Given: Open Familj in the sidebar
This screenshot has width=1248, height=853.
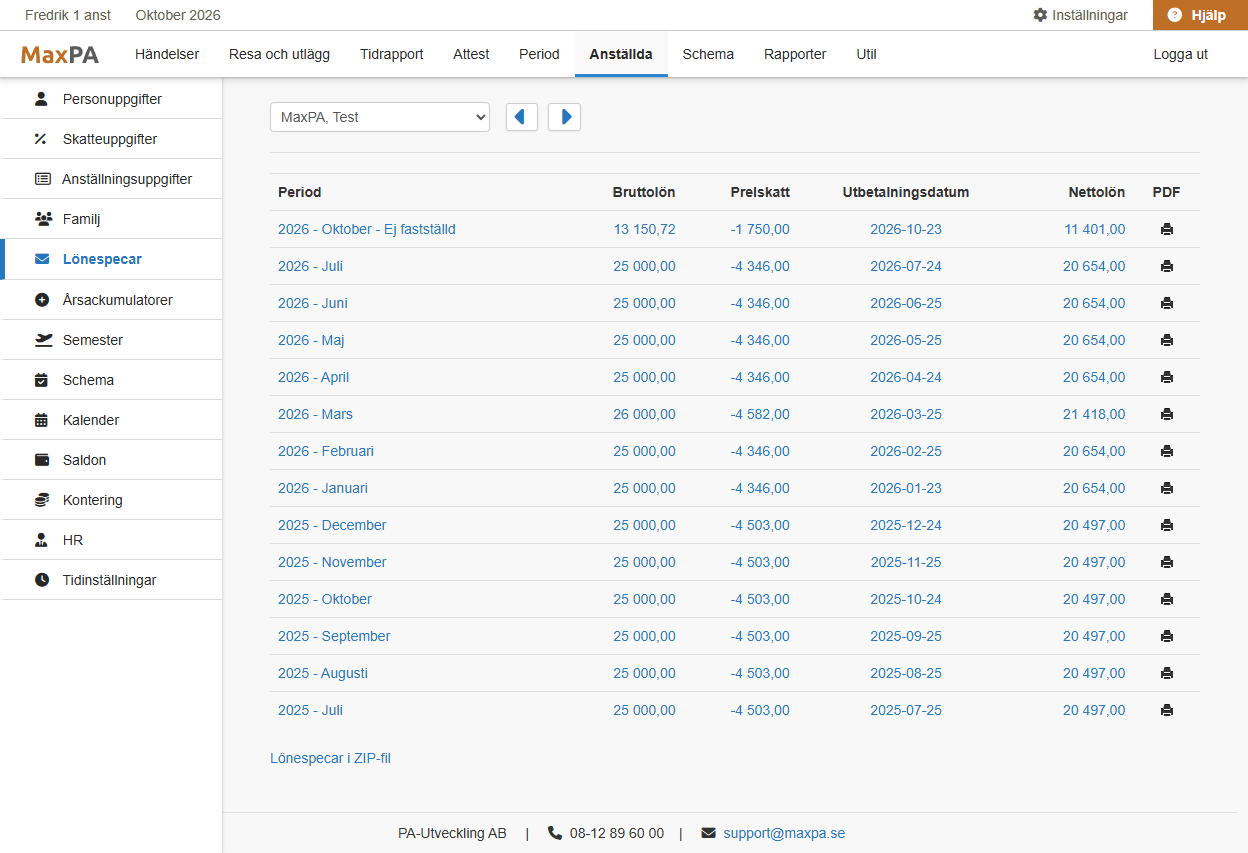Looking at the screenshot, I should click(111, 219).
